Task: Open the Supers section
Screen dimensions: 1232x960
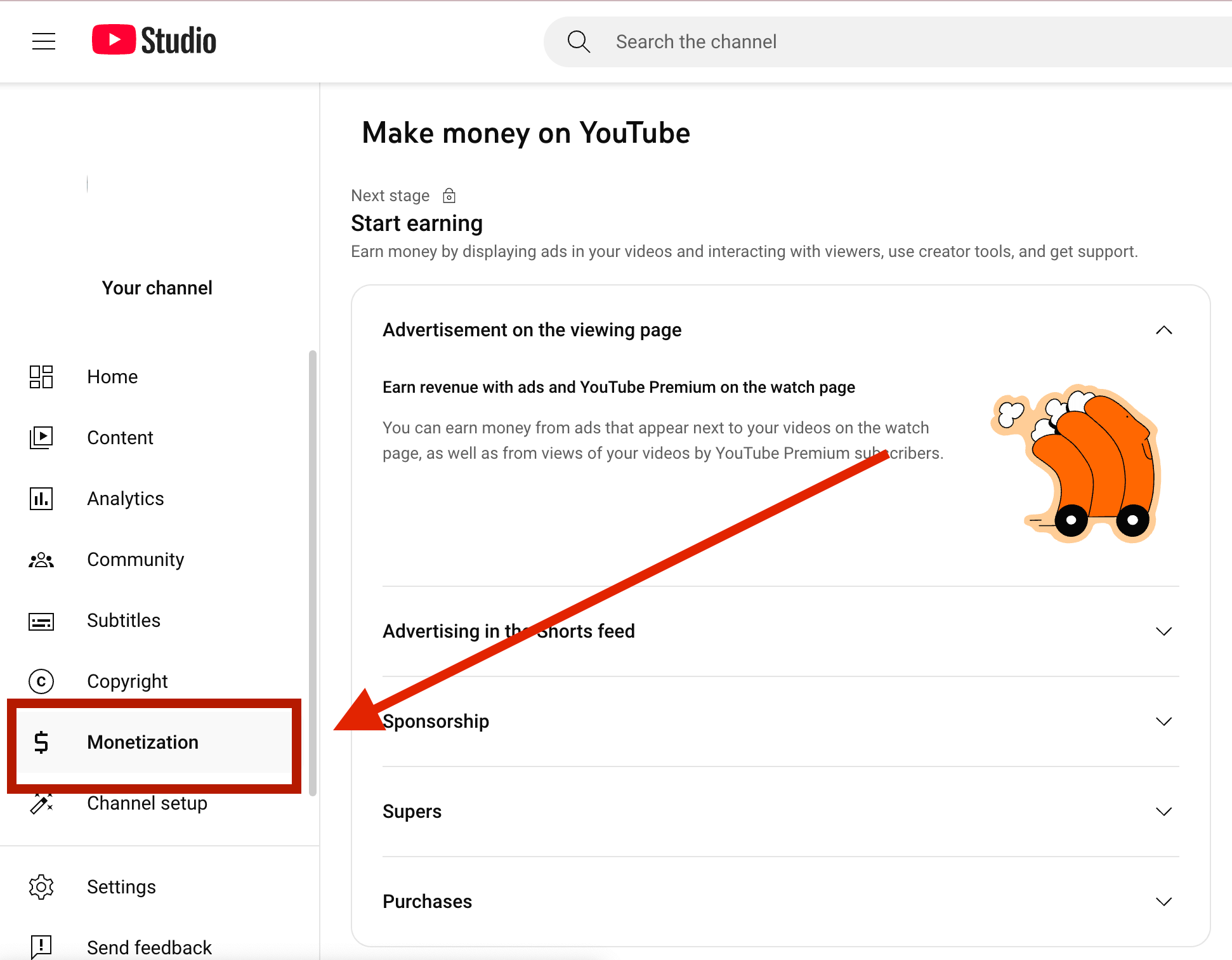Action: pyautogui.click(x=1164, y=812)
